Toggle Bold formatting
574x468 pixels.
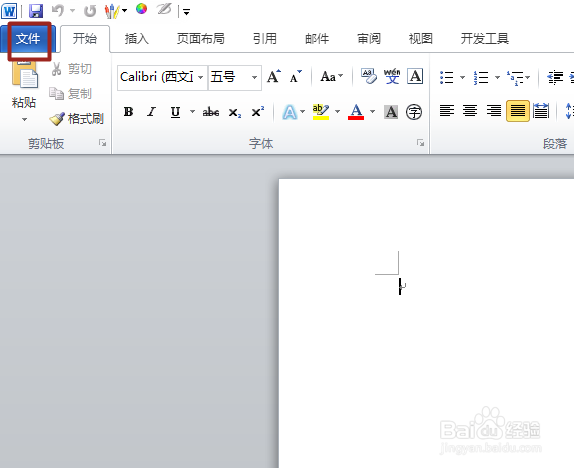[x=128, y=112]
